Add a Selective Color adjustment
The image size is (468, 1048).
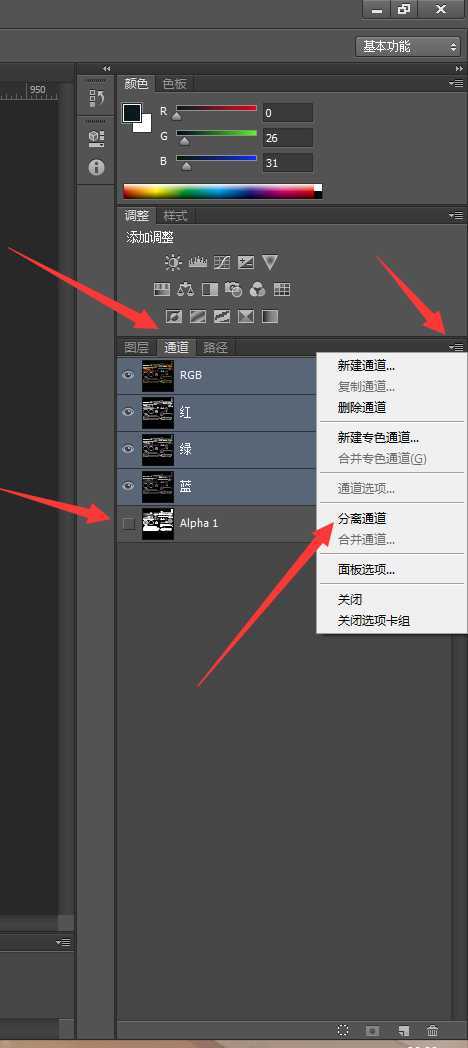(x=245, y=316)
